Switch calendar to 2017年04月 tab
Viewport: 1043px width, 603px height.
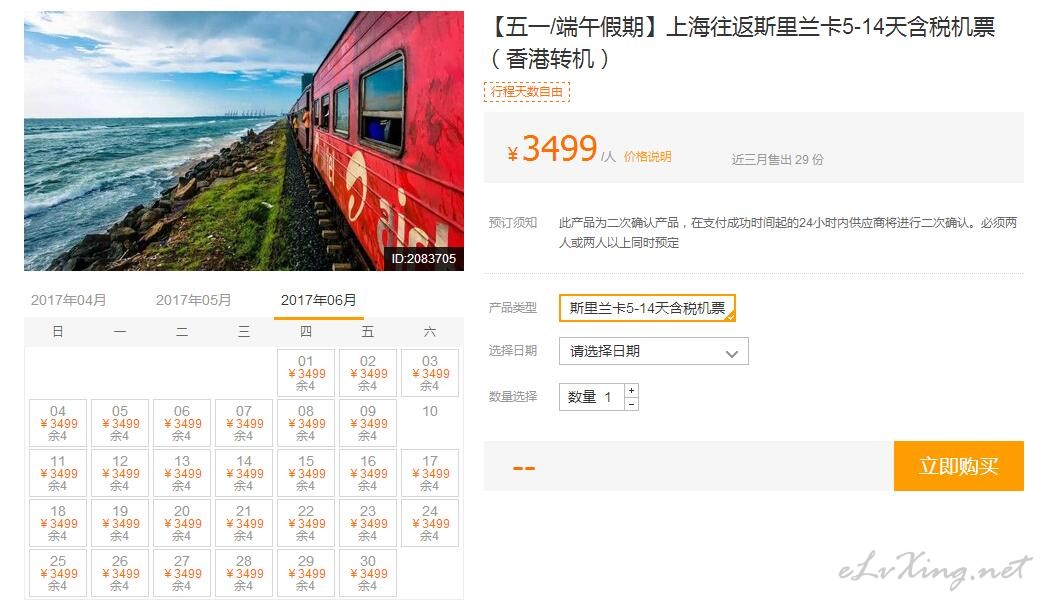point(69,300)
